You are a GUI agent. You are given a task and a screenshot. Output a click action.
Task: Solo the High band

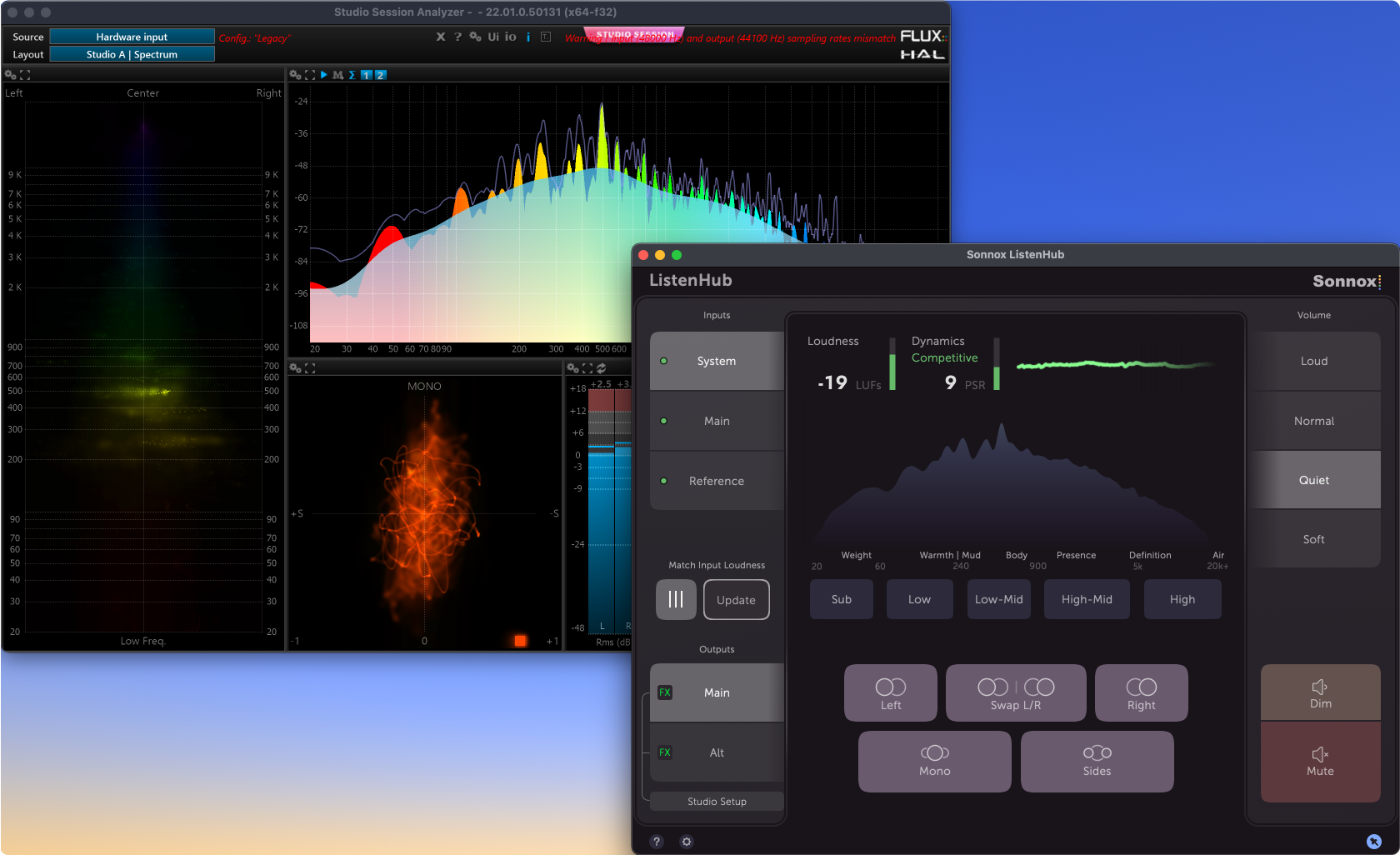tap(1182, 599)
